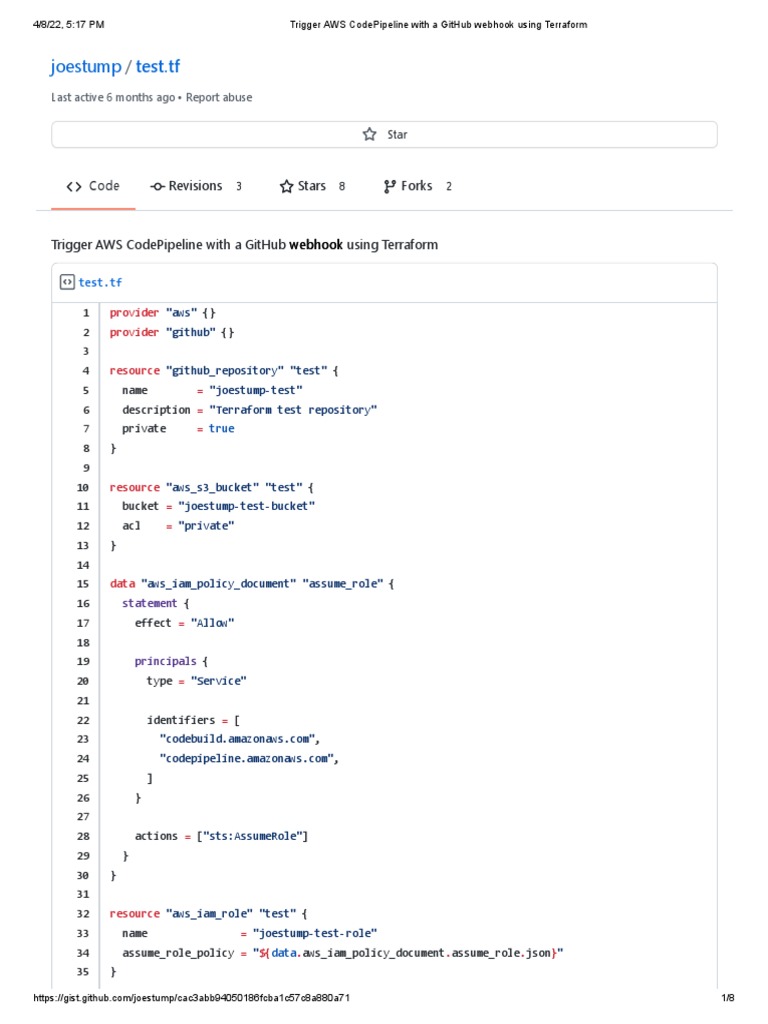The width and height of the screenshot is (768, 1024).
Task: Click the code brackets icon
Action: pos(74,187)
